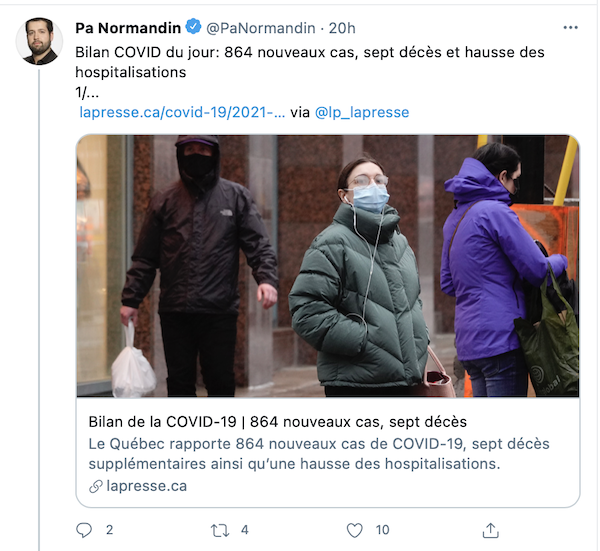Click the lapresse.ca domain in card footer

147,486
